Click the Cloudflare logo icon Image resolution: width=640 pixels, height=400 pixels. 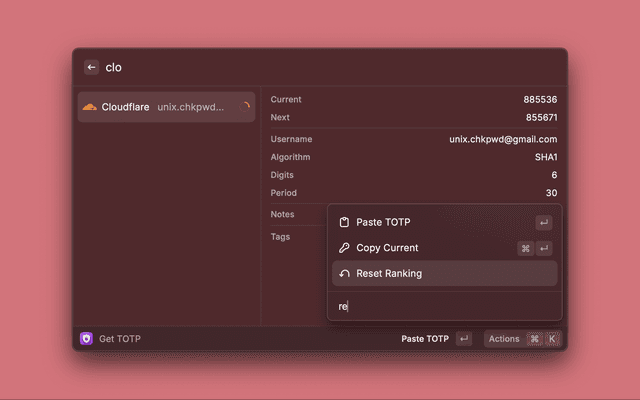pos(89,107)
